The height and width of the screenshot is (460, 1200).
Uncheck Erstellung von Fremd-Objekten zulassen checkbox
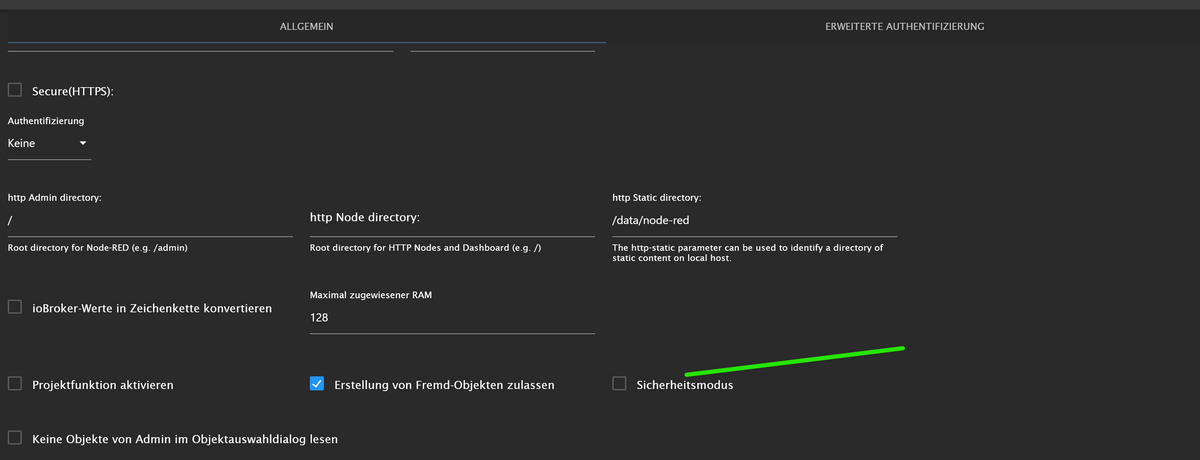[x=317, y=383]
